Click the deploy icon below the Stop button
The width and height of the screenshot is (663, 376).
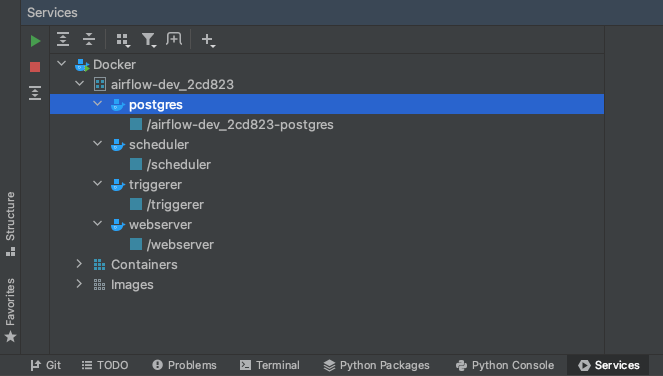pos(35,93)
